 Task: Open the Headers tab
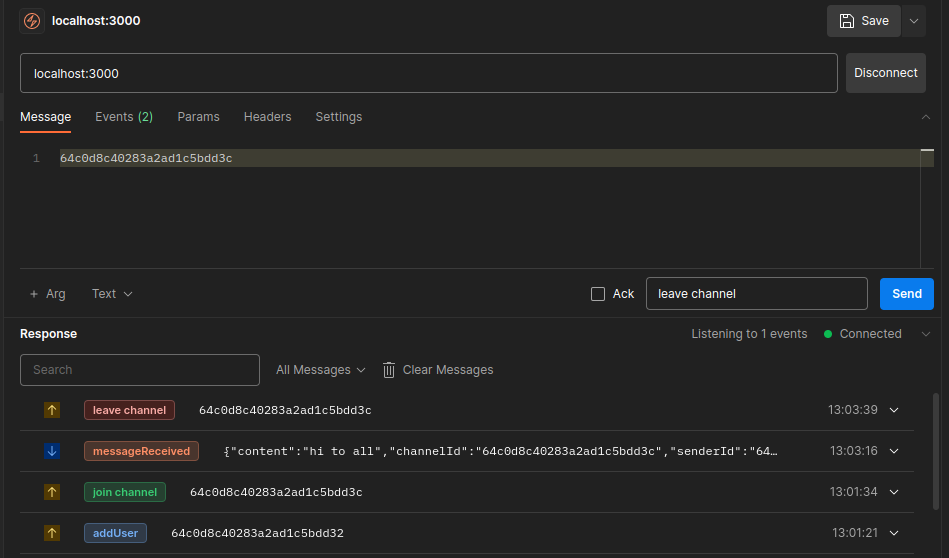(268, 117)
